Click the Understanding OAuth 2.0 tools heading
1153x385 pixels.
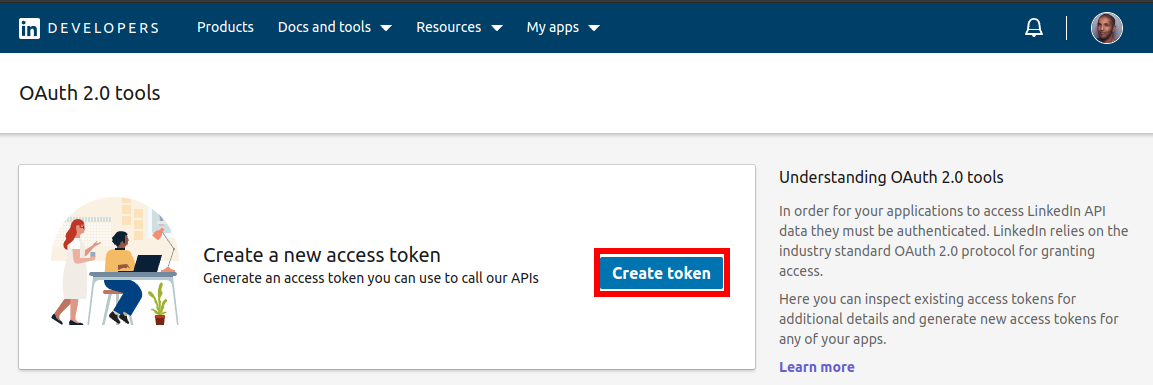(x=890, y=177)
